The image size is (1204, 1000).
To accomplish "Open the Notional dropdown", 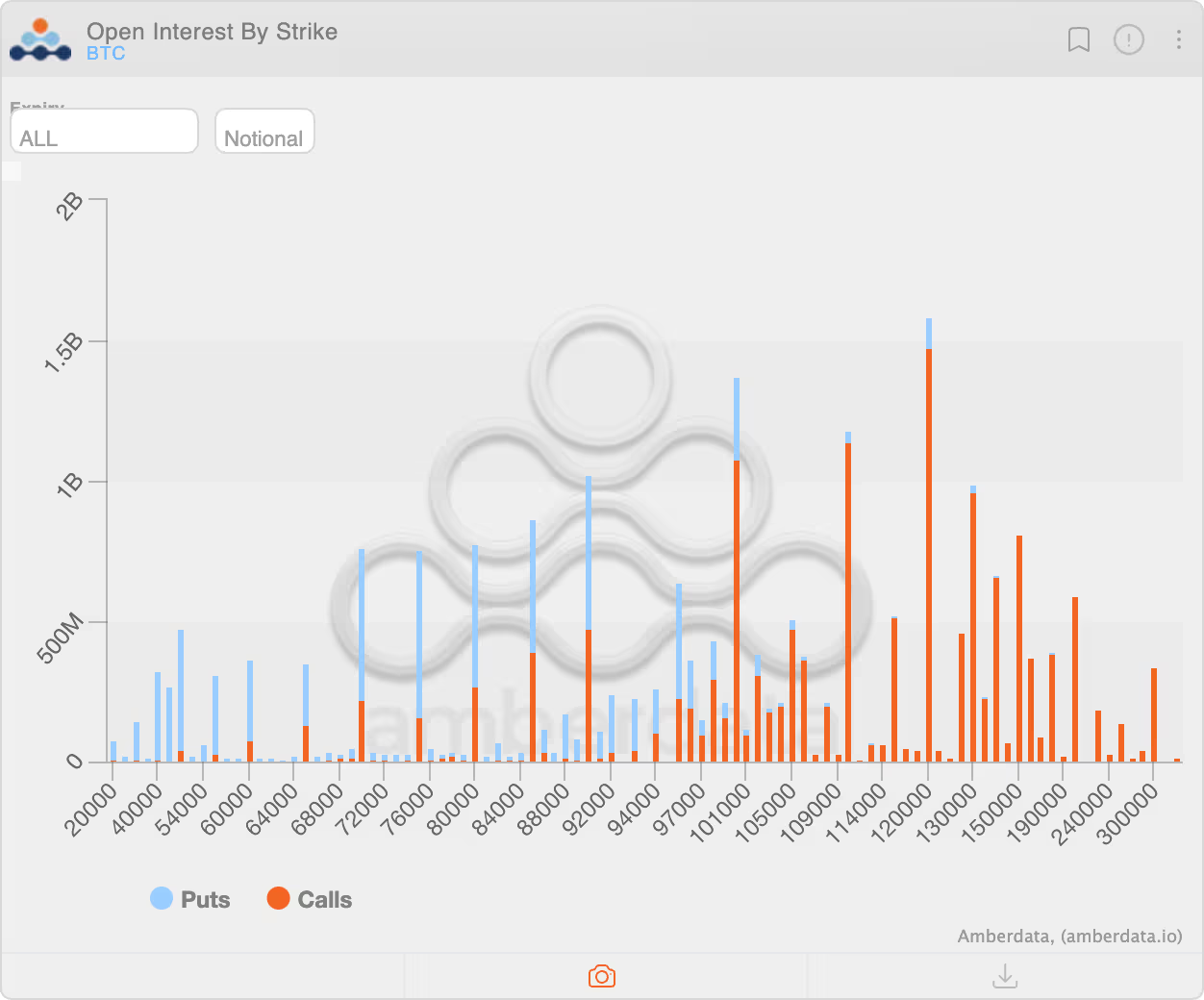I will (264, 131).
